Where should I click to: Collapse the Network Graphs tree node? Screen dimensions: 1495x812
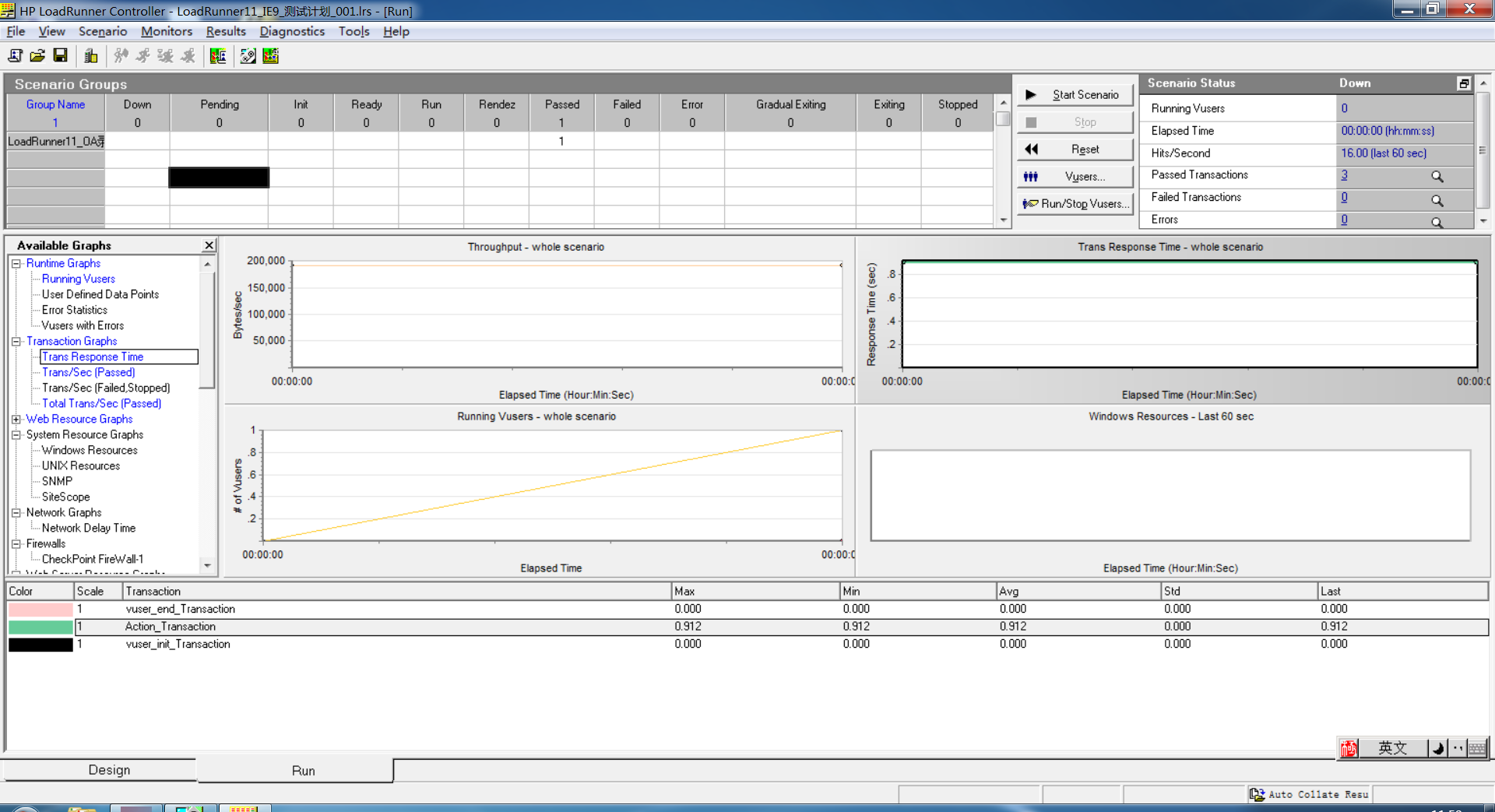16,513
